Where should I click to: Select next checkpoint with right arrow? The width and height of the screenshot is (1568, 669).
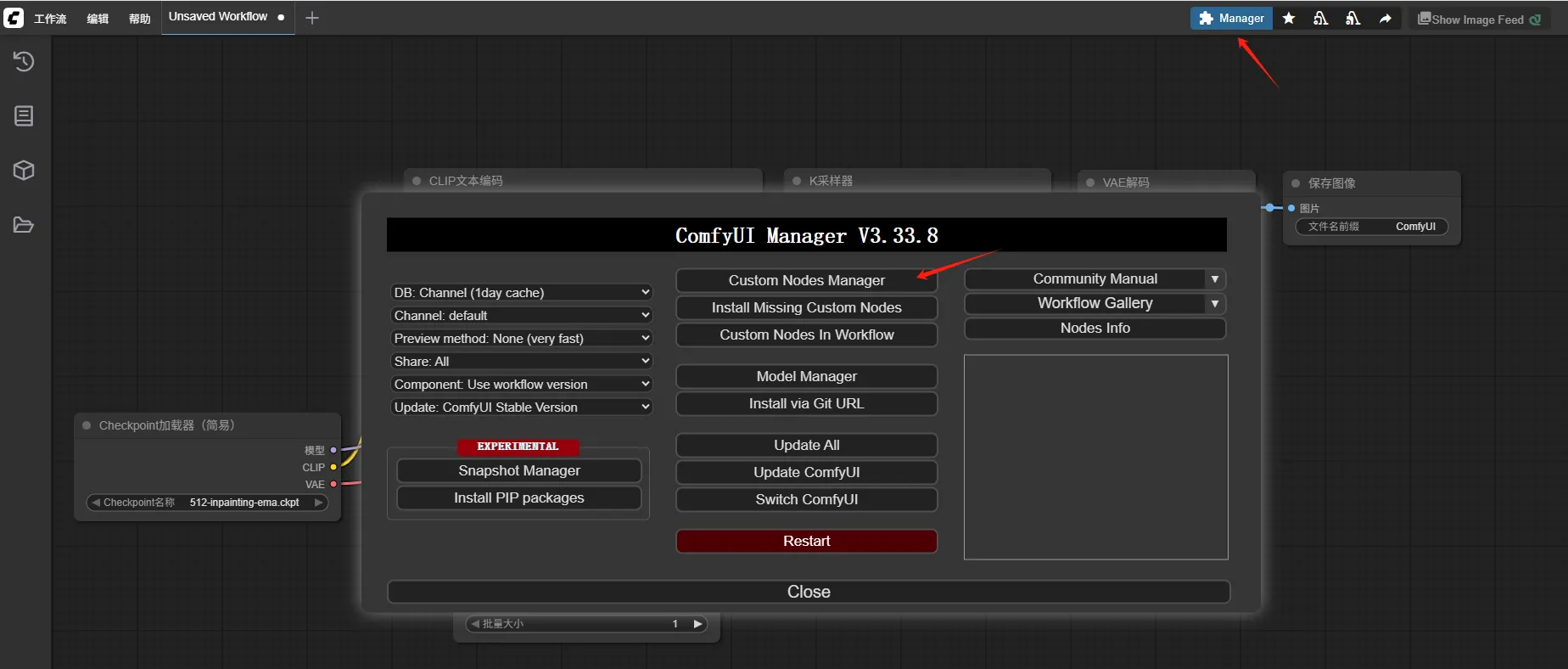(x=319, y=503)
